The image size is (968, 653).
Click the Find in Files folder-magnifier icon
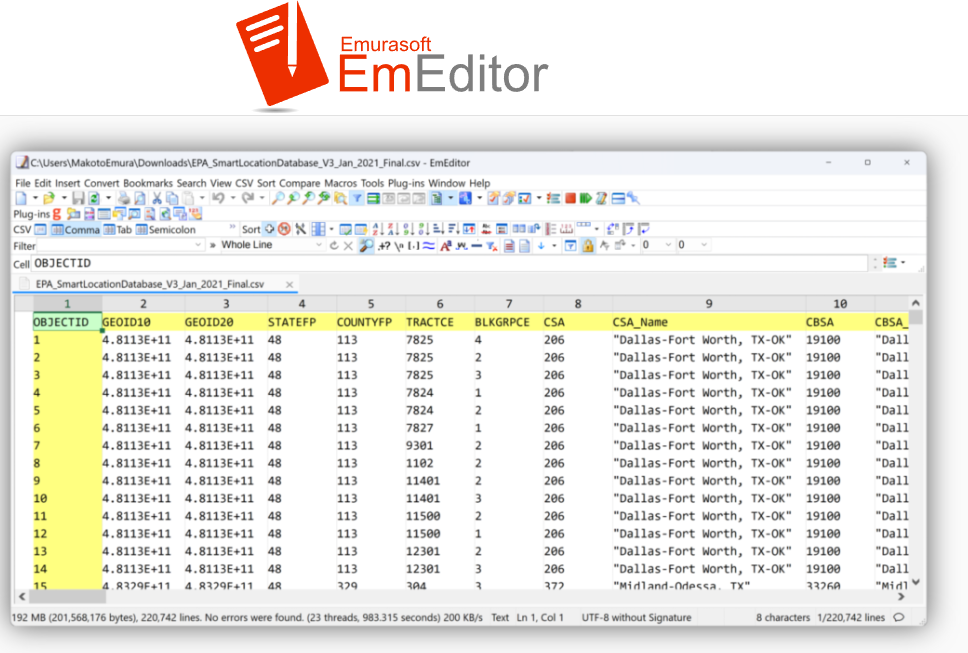[x=340, y=198]
